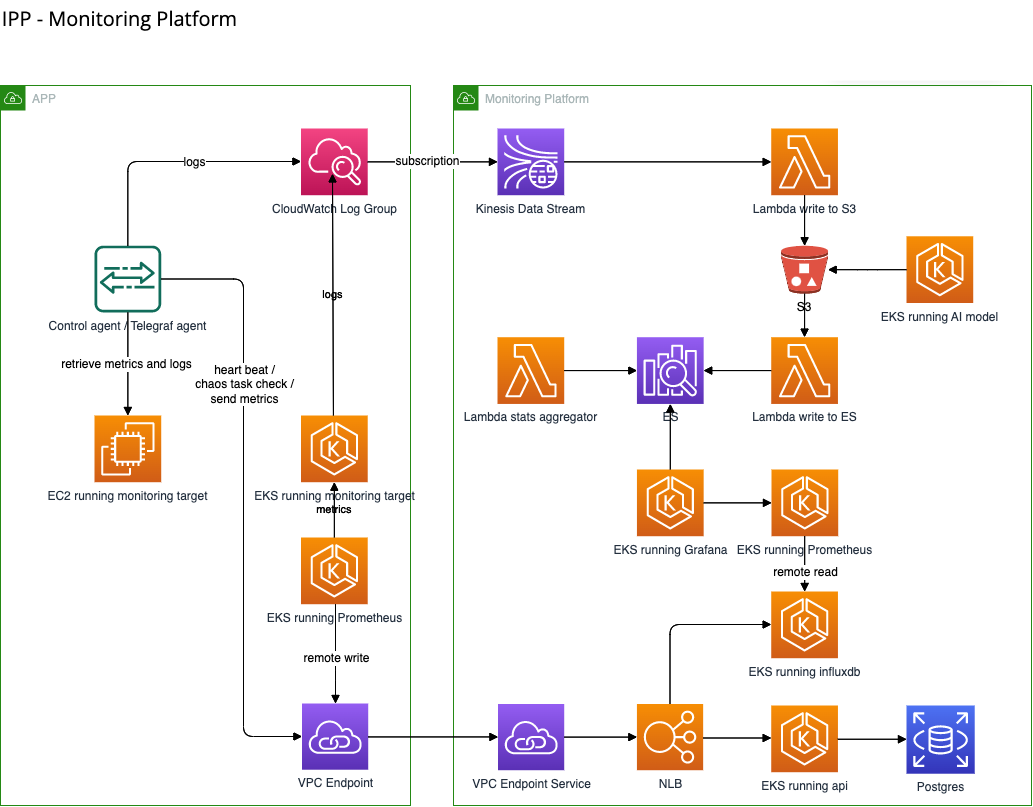This screenshot has width=1033, height=807.
Task: Select the 'retrieve metrics and logs' label
Action: [x=126, y=364]
